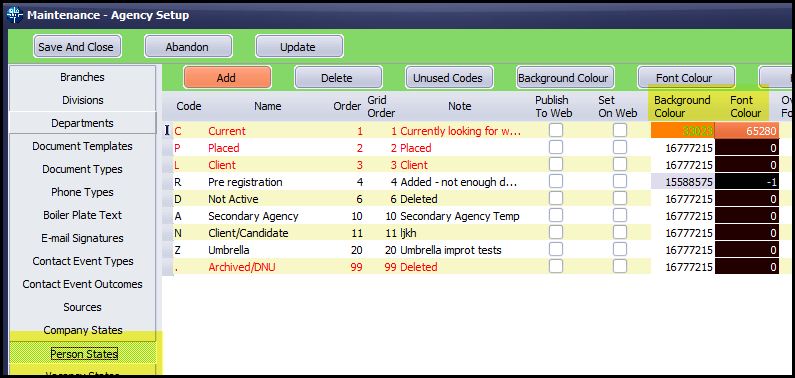Click the Update button
Image resolution: width=795 pixels, height=378 pixels.
click(298, 47)
